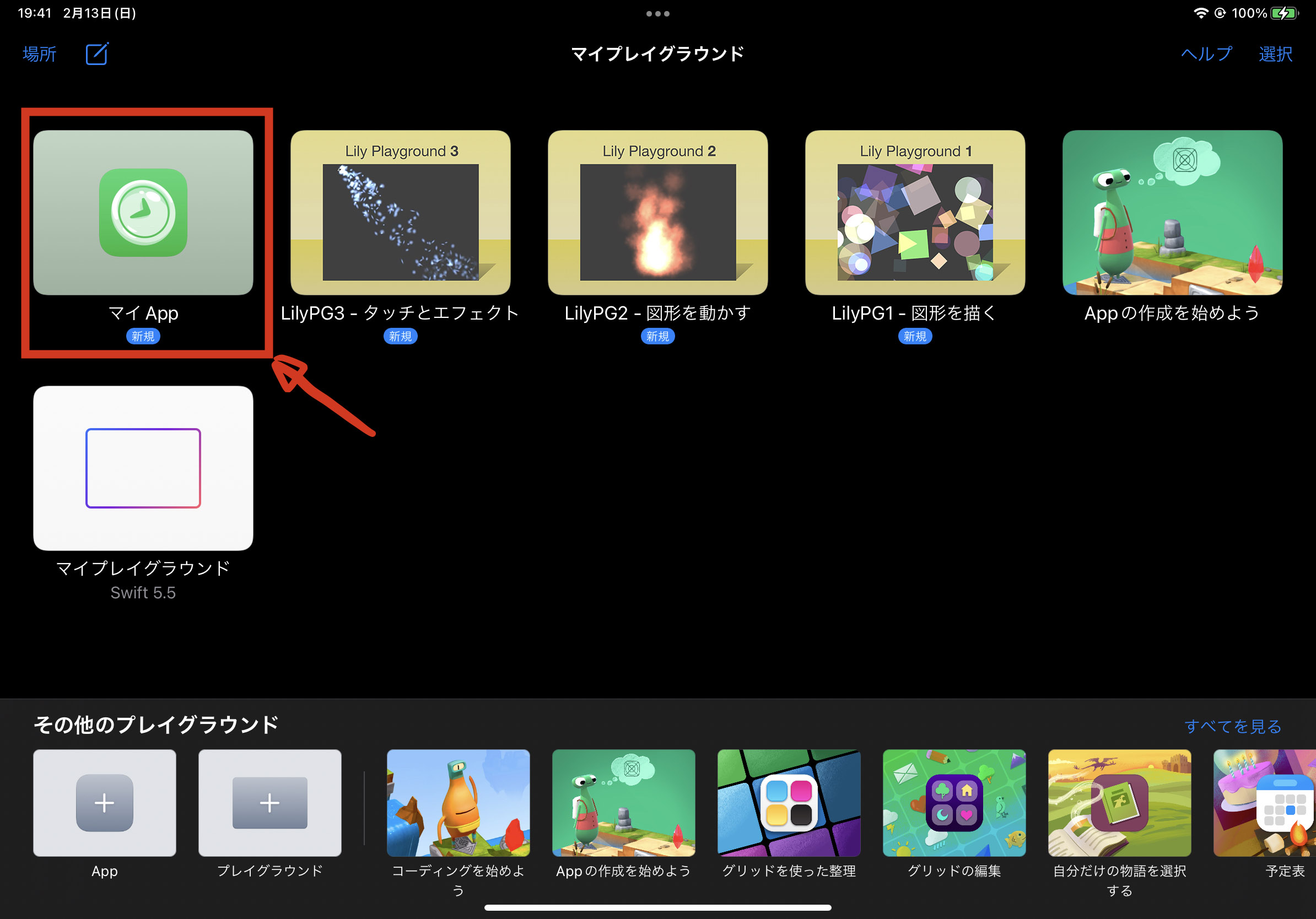Tap the その他のプレイグラウンド section heading

(157, 725)
